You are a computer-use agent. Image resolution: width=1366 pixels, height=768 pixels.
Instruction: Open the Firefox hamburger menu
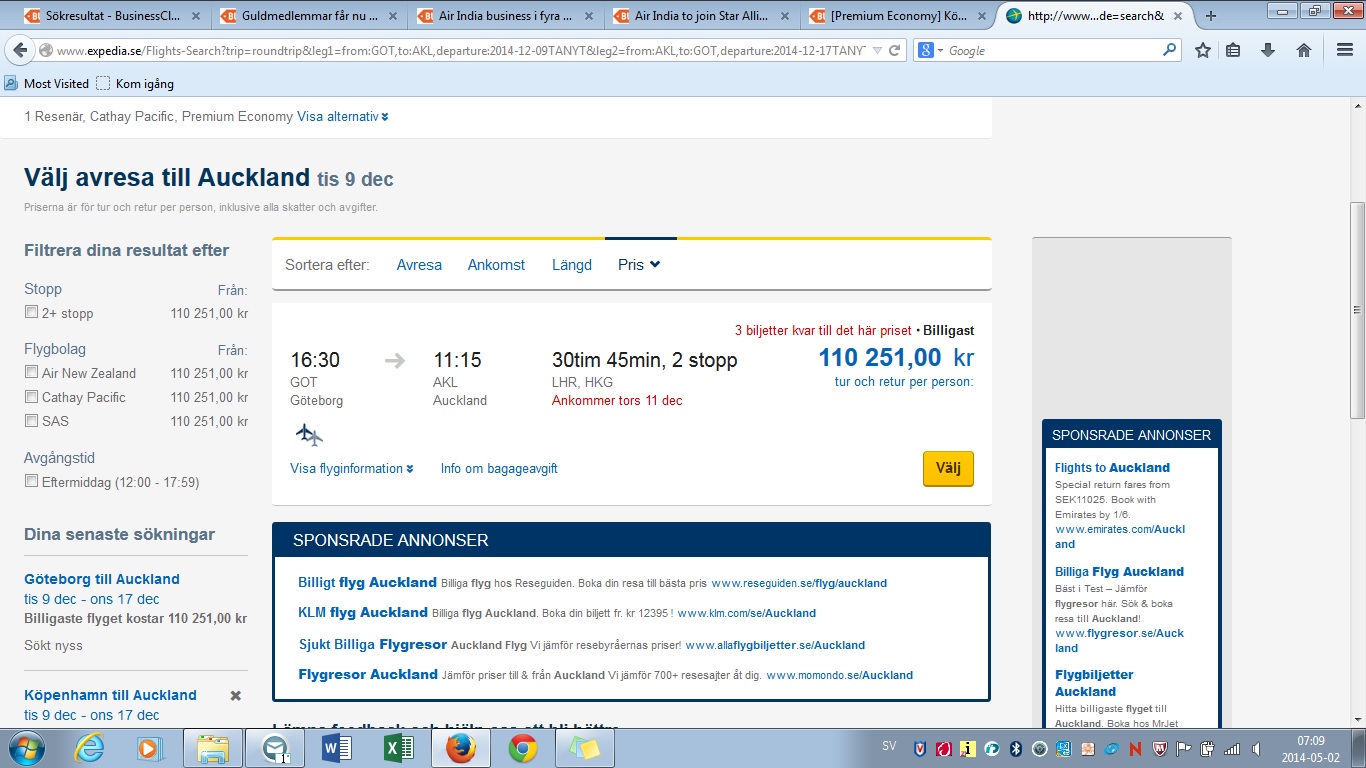(x=1344, y=50)
